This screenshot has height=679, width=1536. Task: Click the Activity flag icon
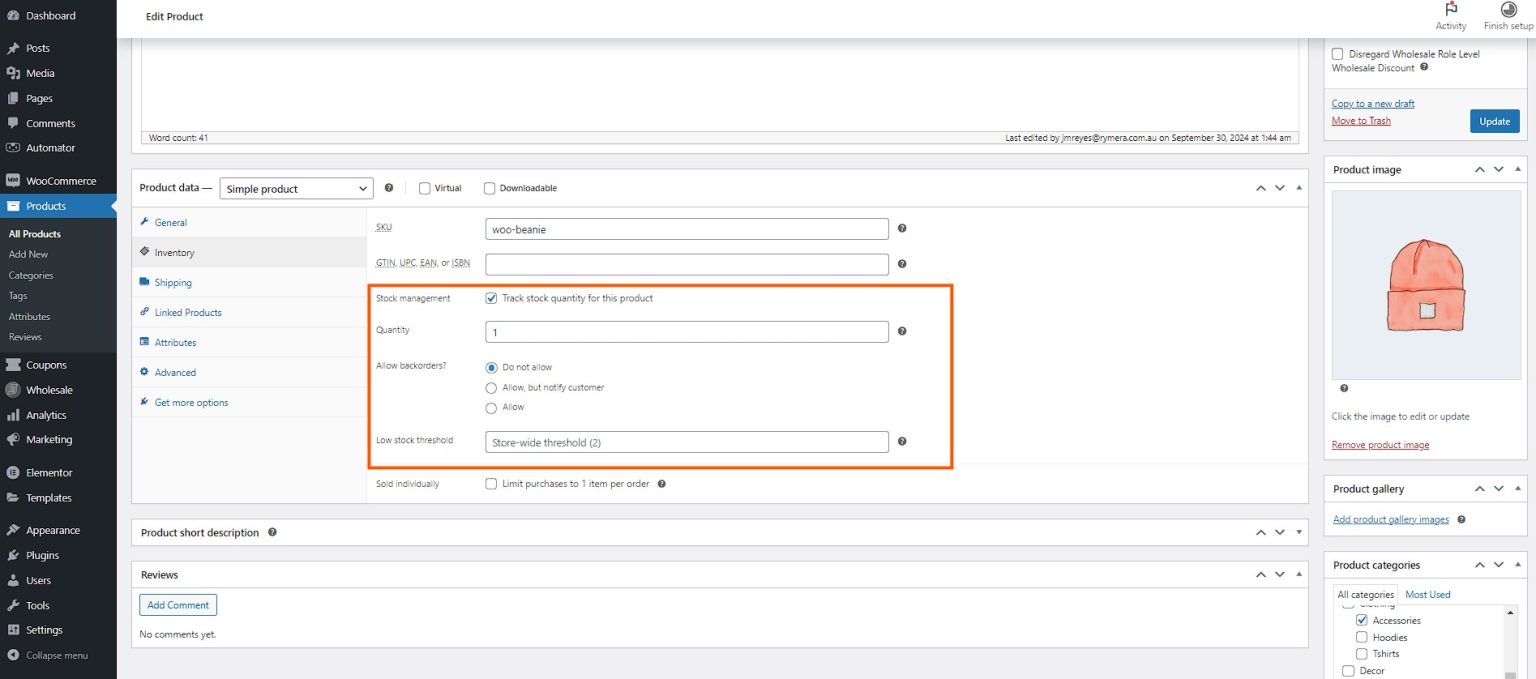point(1451,9)
